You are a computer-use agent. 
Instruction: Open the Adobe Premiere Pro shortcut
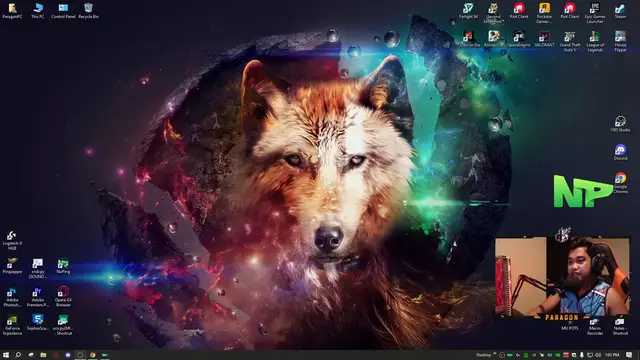pyautogui.click(x=38, y=297)
